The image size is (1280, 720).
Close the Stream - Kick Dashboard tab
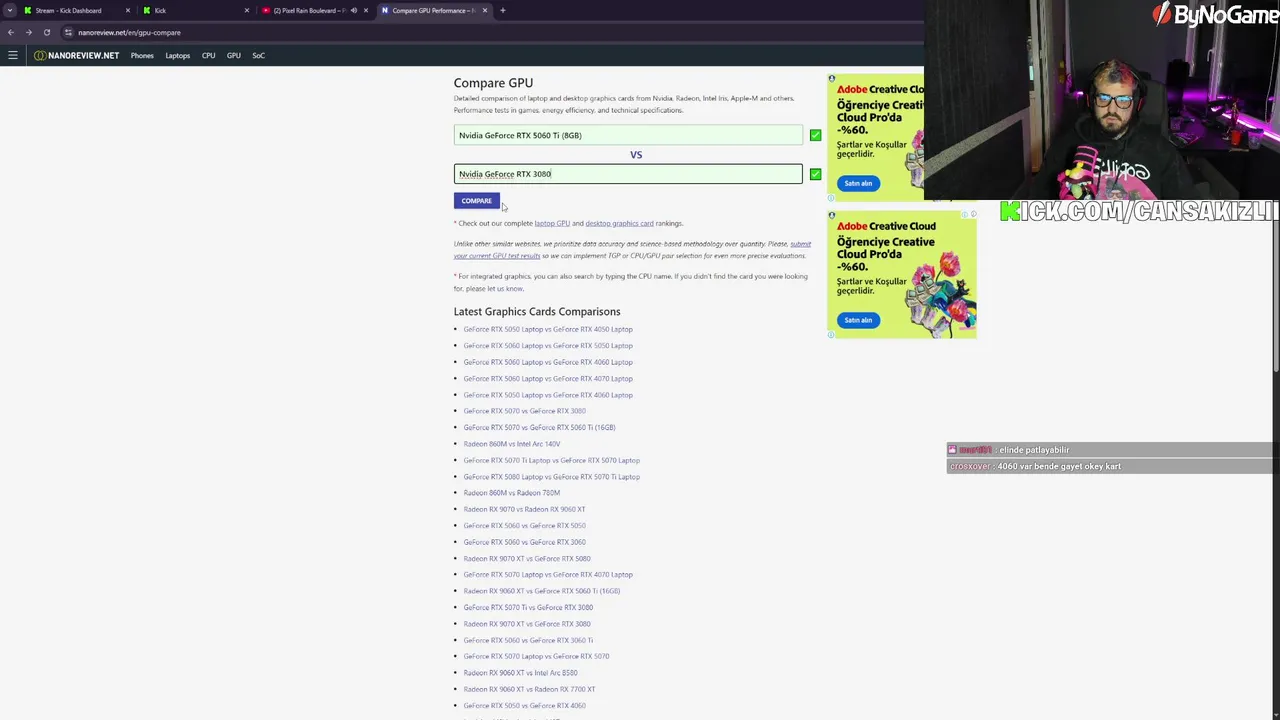[127, 10]
